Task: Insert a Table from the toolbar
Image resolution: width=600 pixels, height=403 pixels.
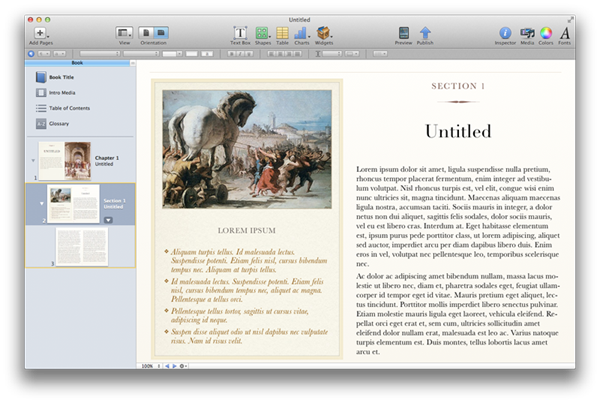Action: [283, 33]
